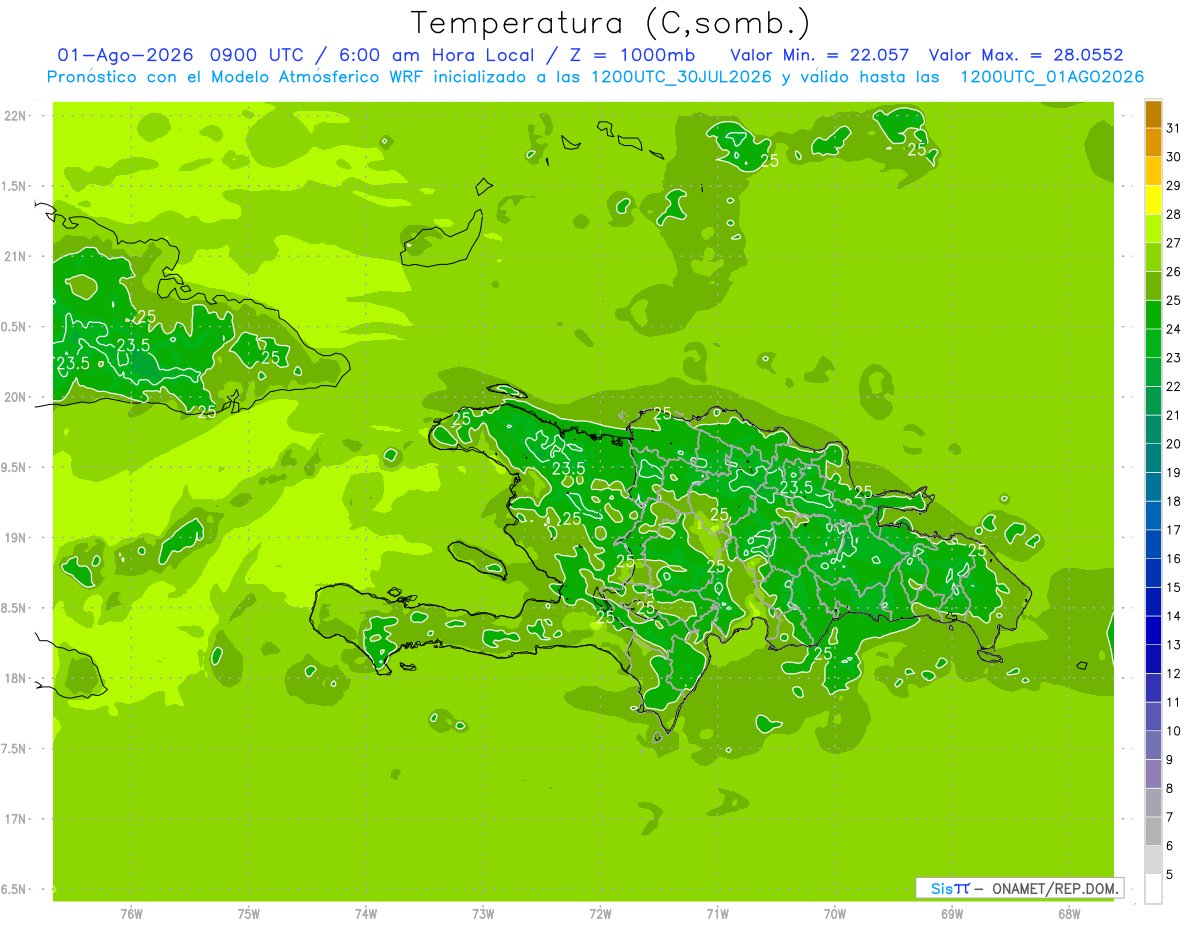1200x927 pixels.
Task: Click the "73W" longitude axis label
Action: [x=483, y=913]
